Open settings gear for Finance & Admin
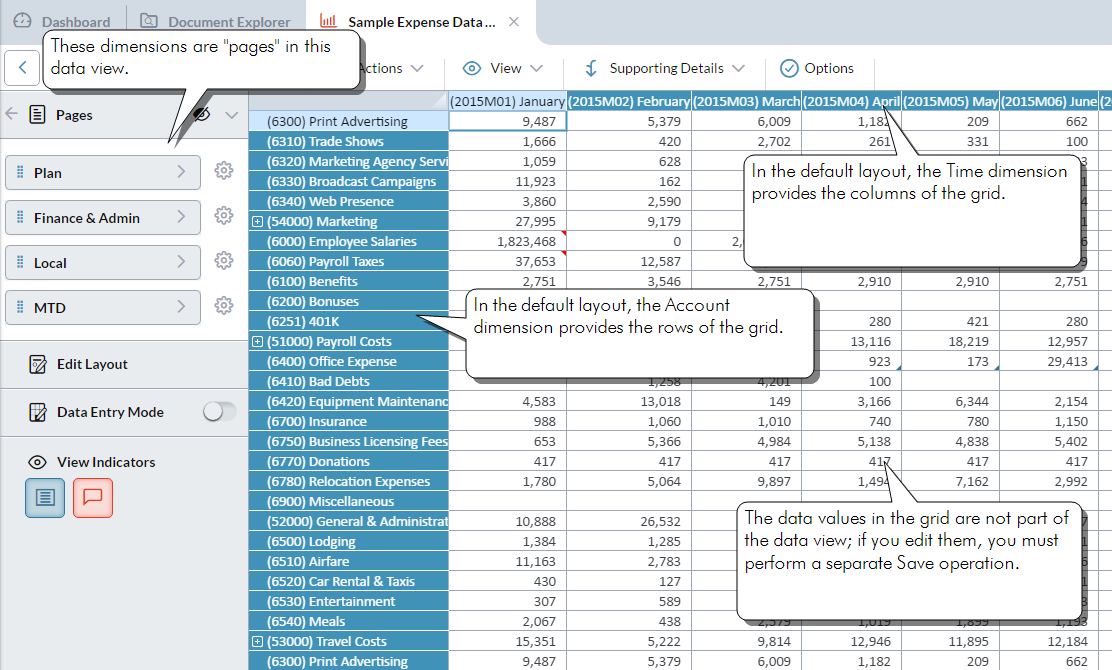The image size is (1112, 670). click(224, 216)
